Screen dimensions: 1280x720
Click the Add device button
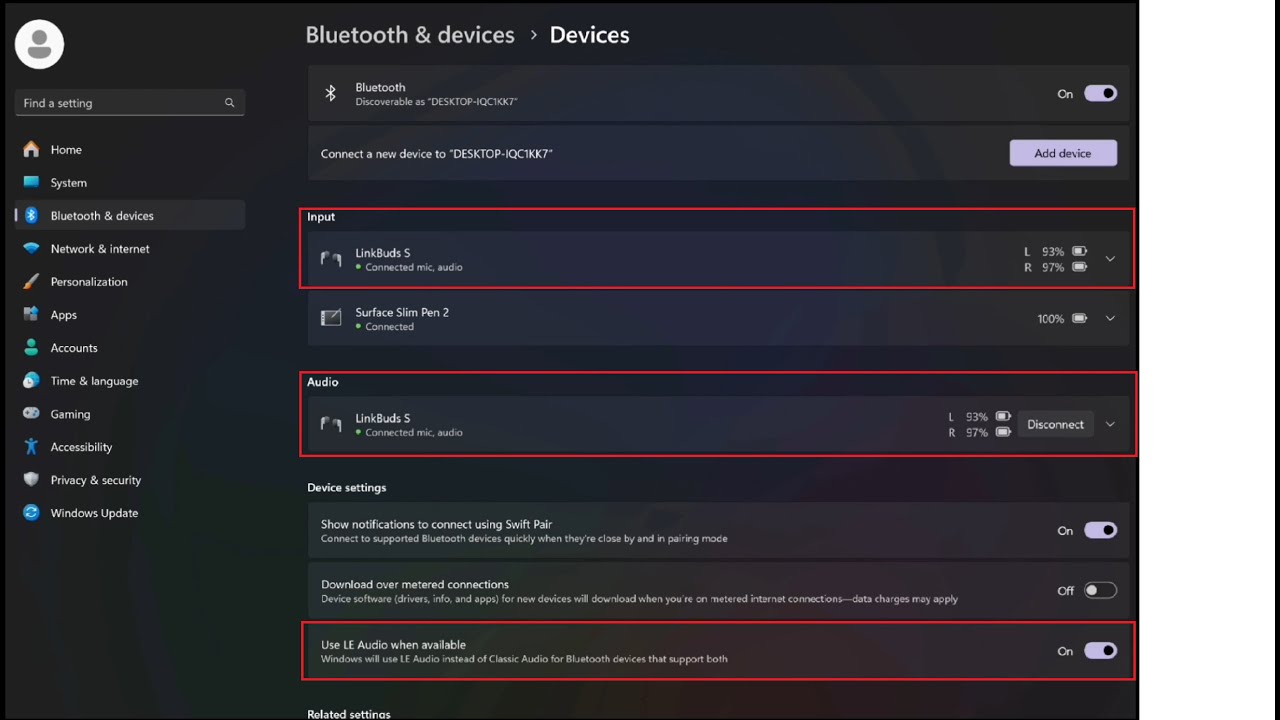tap(1063, 153)
